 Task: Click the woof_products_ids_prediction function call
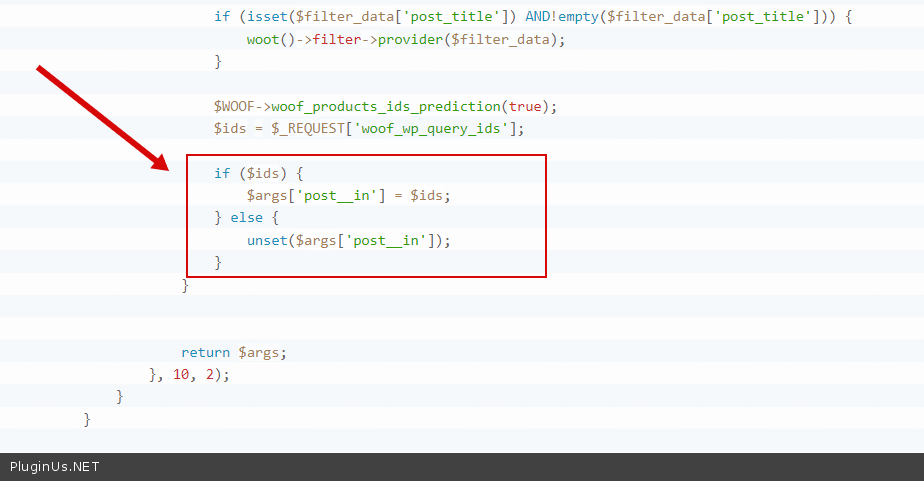386,106
